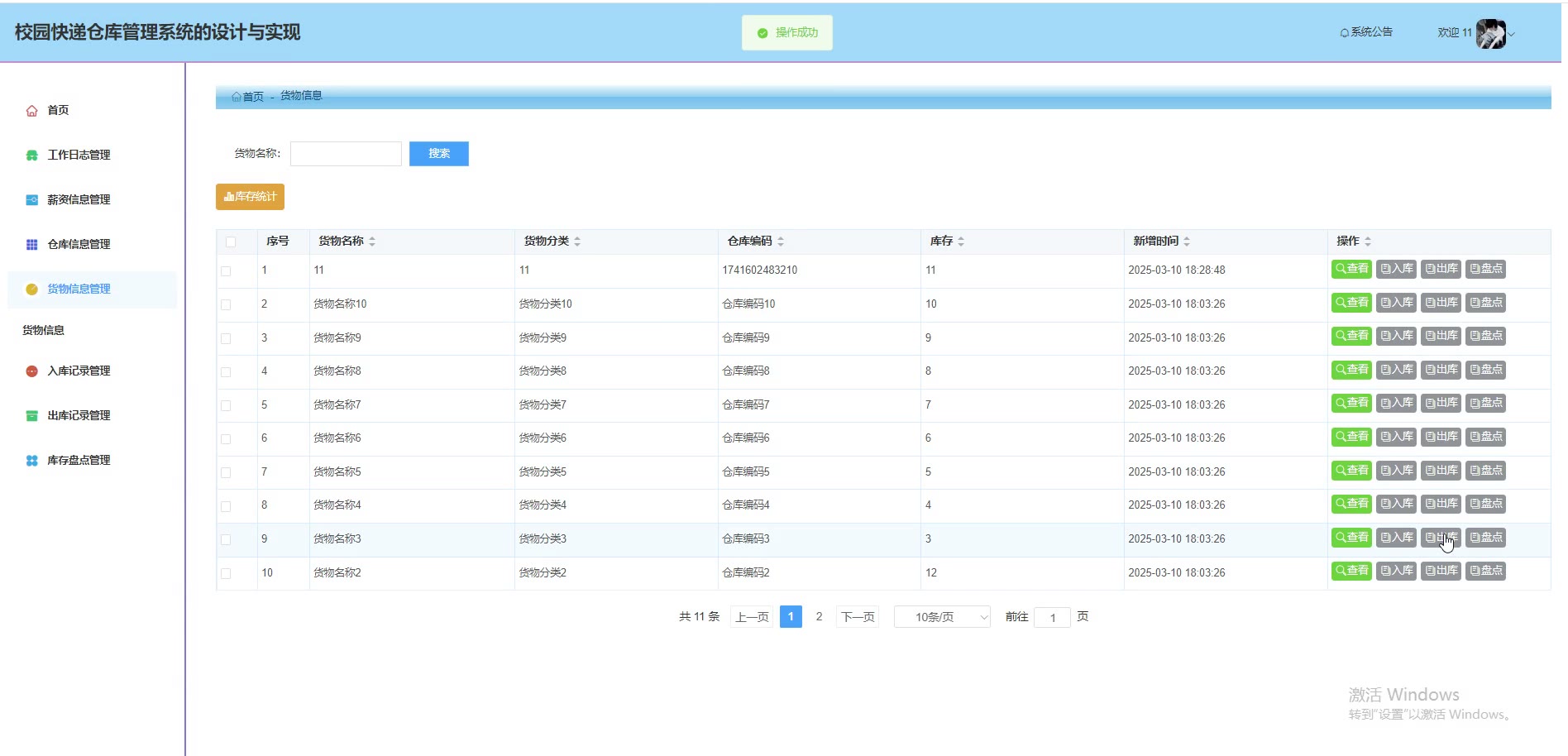Focus the 货物名称 search input field

point(346,154)
